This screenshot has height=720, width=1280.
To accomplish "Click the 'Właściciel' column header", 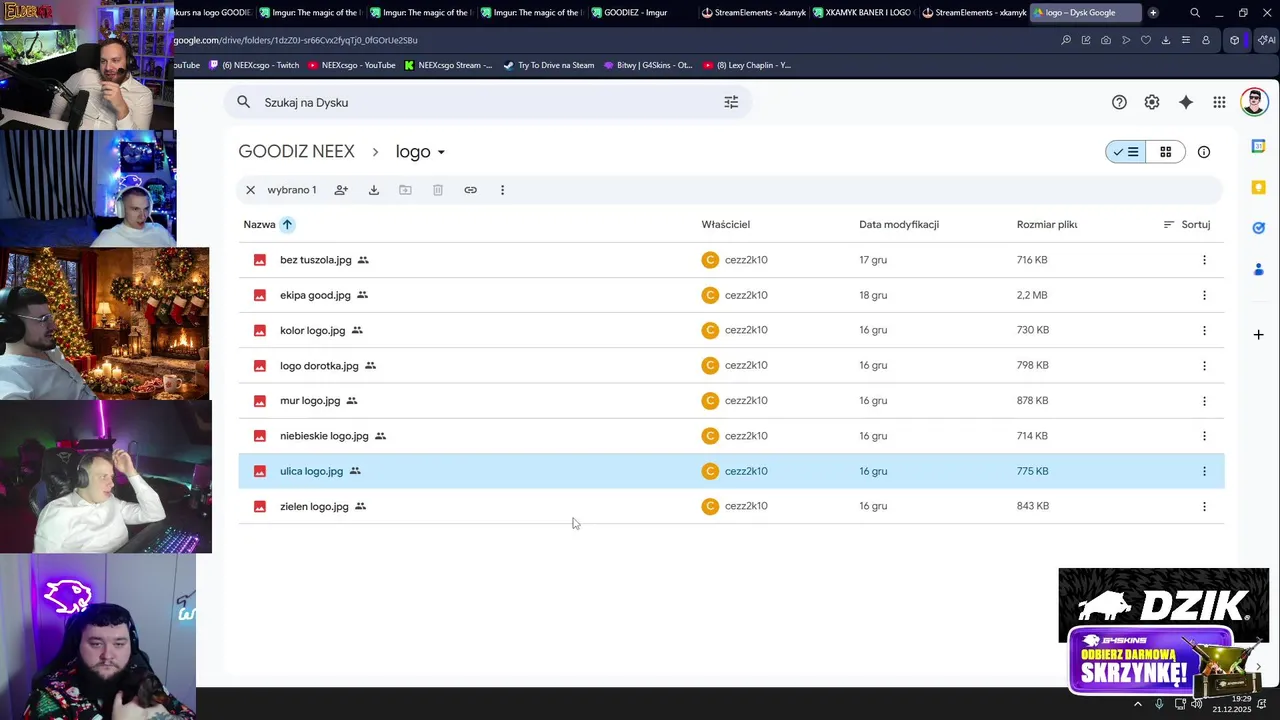I will coord(726,225).
